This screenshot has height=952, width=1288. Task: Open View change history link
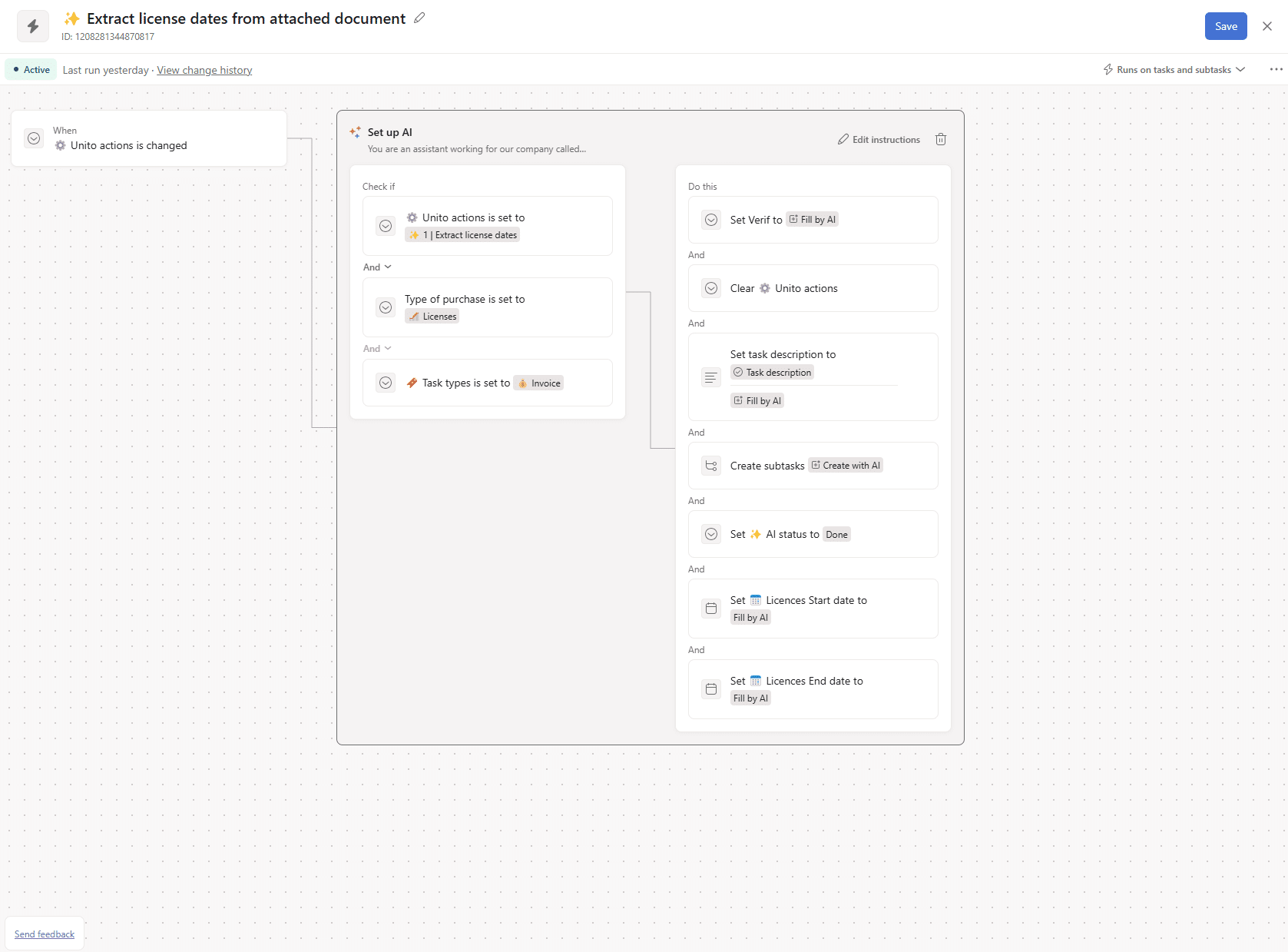point(204,70)
